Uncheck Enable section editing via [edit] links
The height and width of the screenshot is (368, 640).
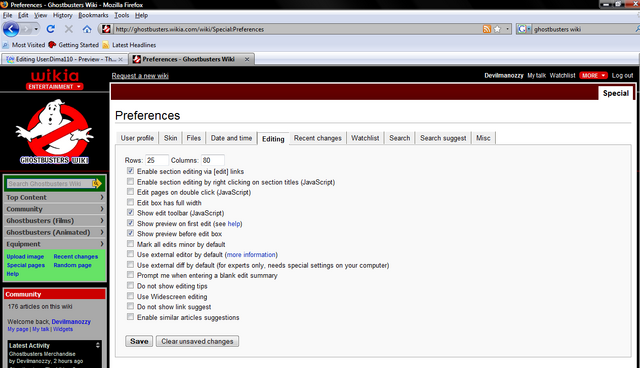click(x=130, y=171)
